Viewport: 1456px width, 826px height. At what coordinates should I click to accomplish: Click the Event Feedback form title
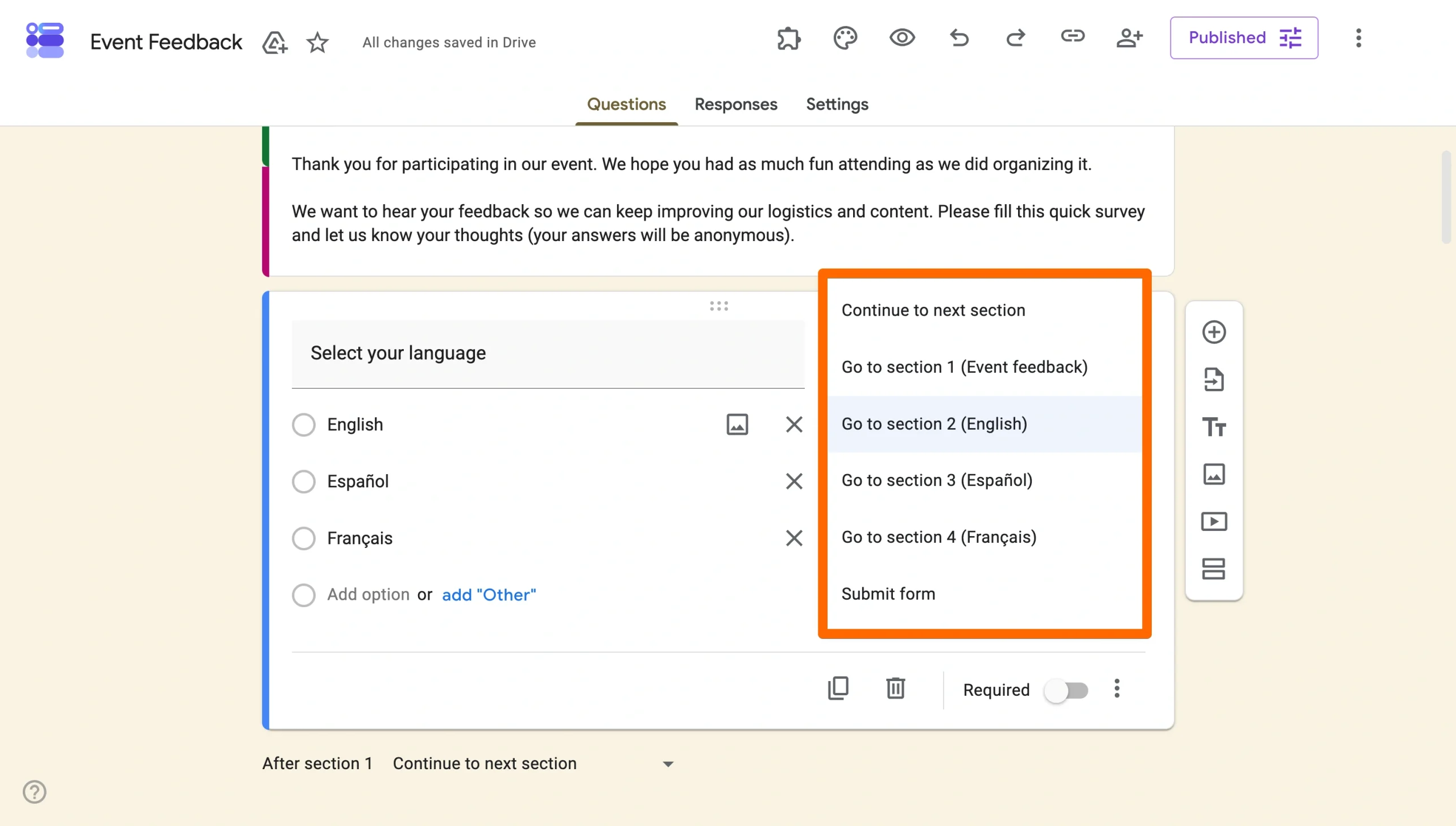point(166,42)
